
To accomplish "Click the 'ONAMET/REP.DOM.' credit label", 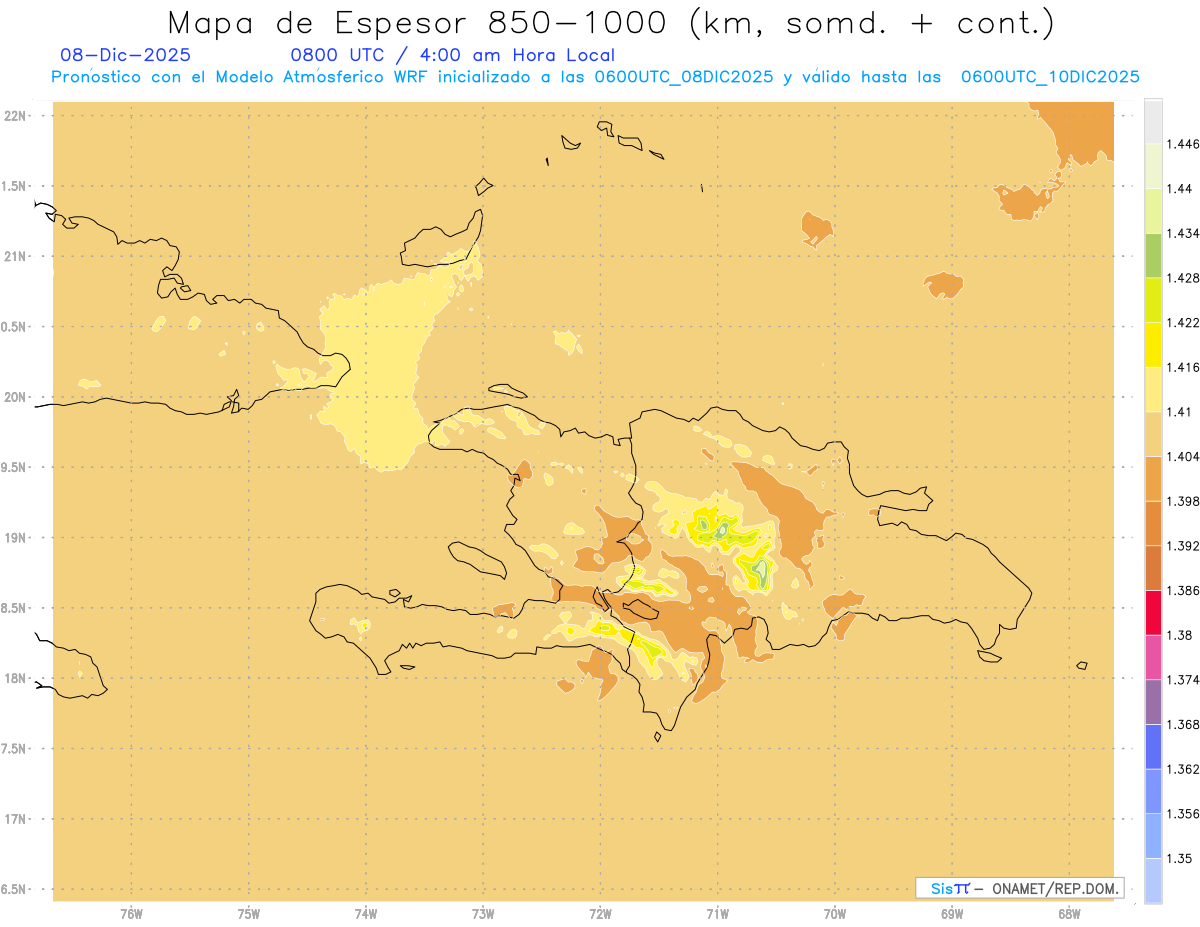I will pyautogui.click(x=1055, y=888).
